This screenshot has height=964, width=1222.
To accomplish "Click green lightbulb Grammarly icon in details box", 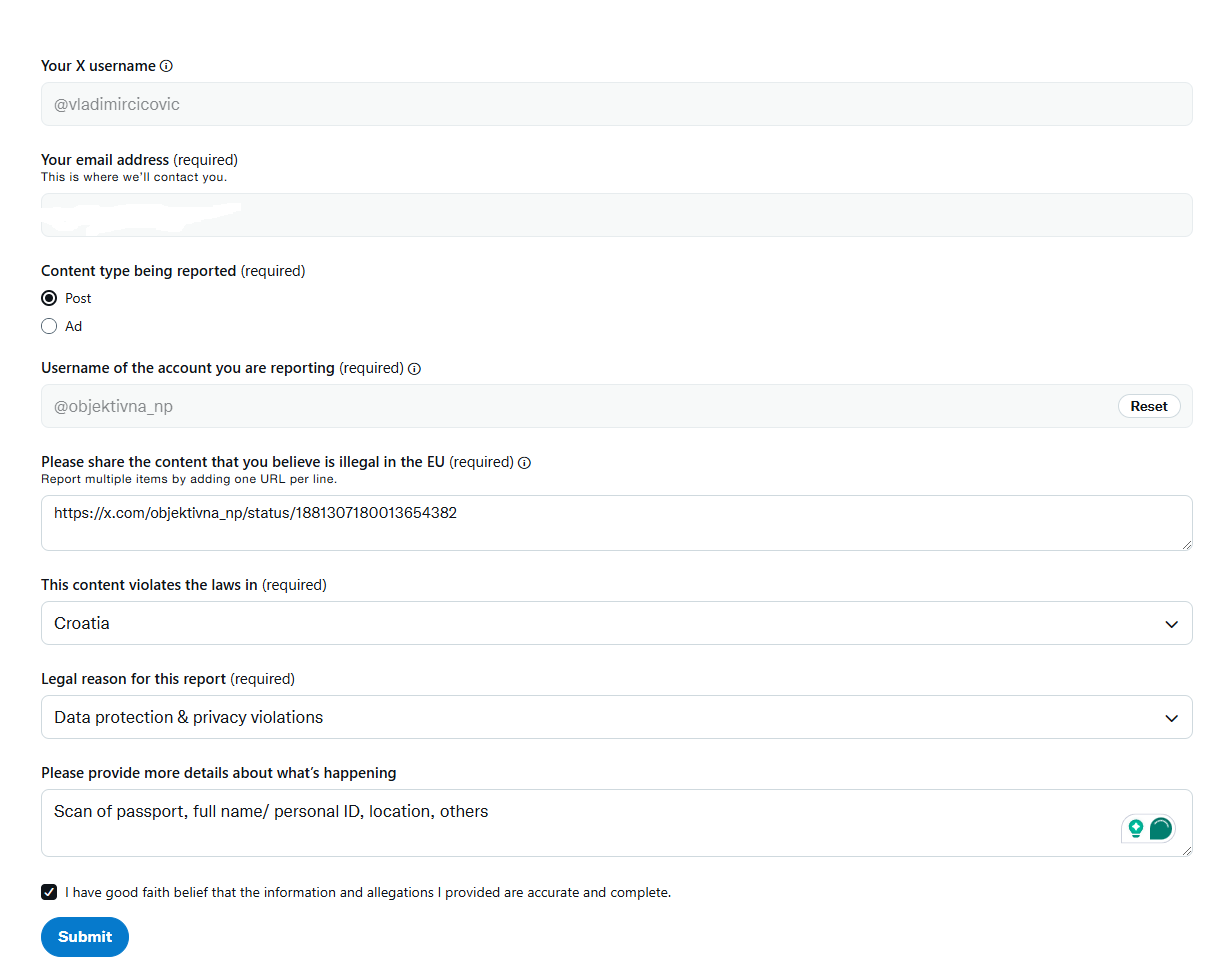I will coord(1136,828).
